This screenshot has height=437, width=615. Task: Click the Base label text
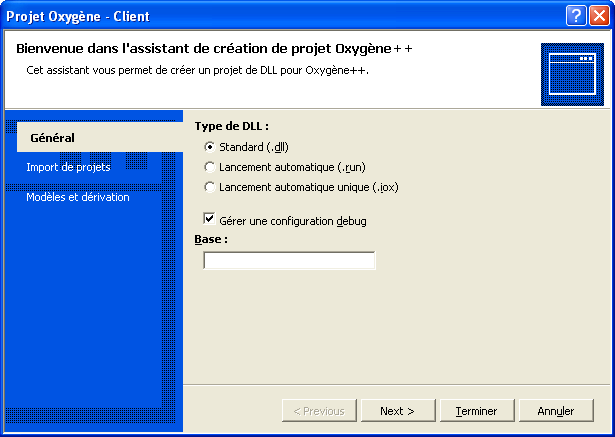coord(211,239)
